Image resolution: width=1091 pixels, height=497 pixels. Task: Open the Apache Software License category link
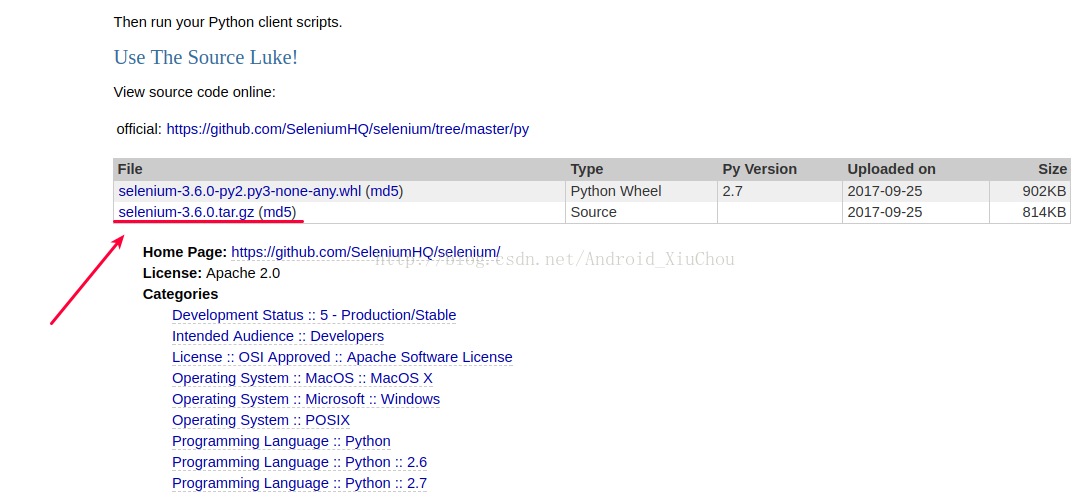coord(342,357)
